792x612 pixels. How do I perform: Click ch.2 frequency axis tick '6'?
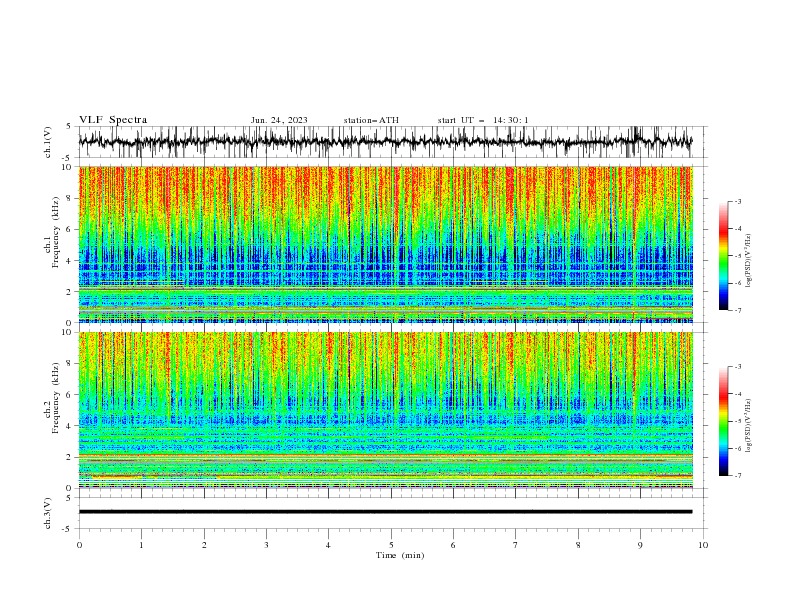pyautogui.click(x=70, y=395)
